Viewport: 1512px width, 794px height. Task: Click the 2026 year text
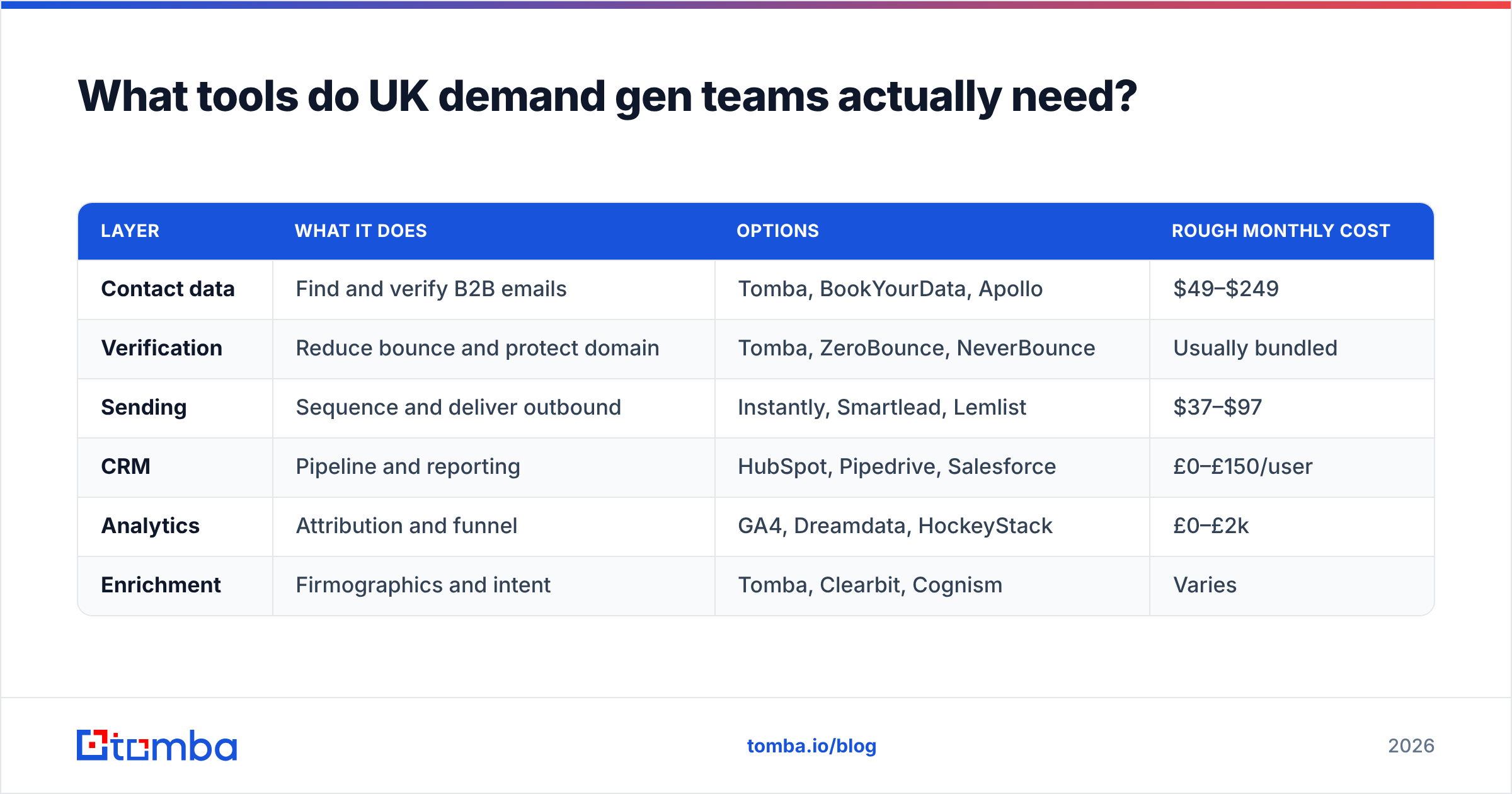[x=1411, y=746]
